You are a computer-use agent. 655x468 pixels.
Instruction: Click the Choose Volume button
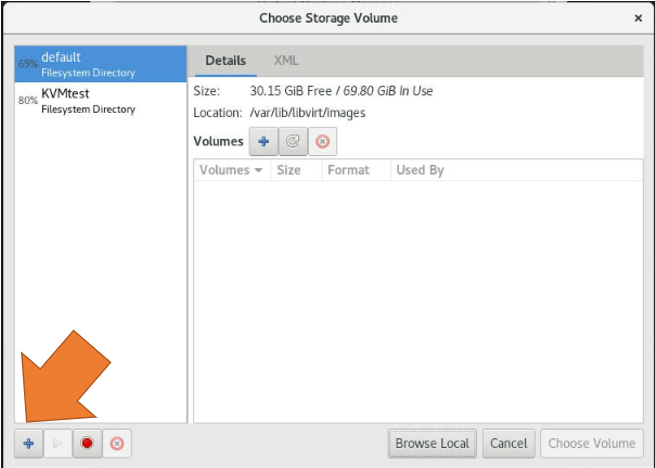point(591,443)
